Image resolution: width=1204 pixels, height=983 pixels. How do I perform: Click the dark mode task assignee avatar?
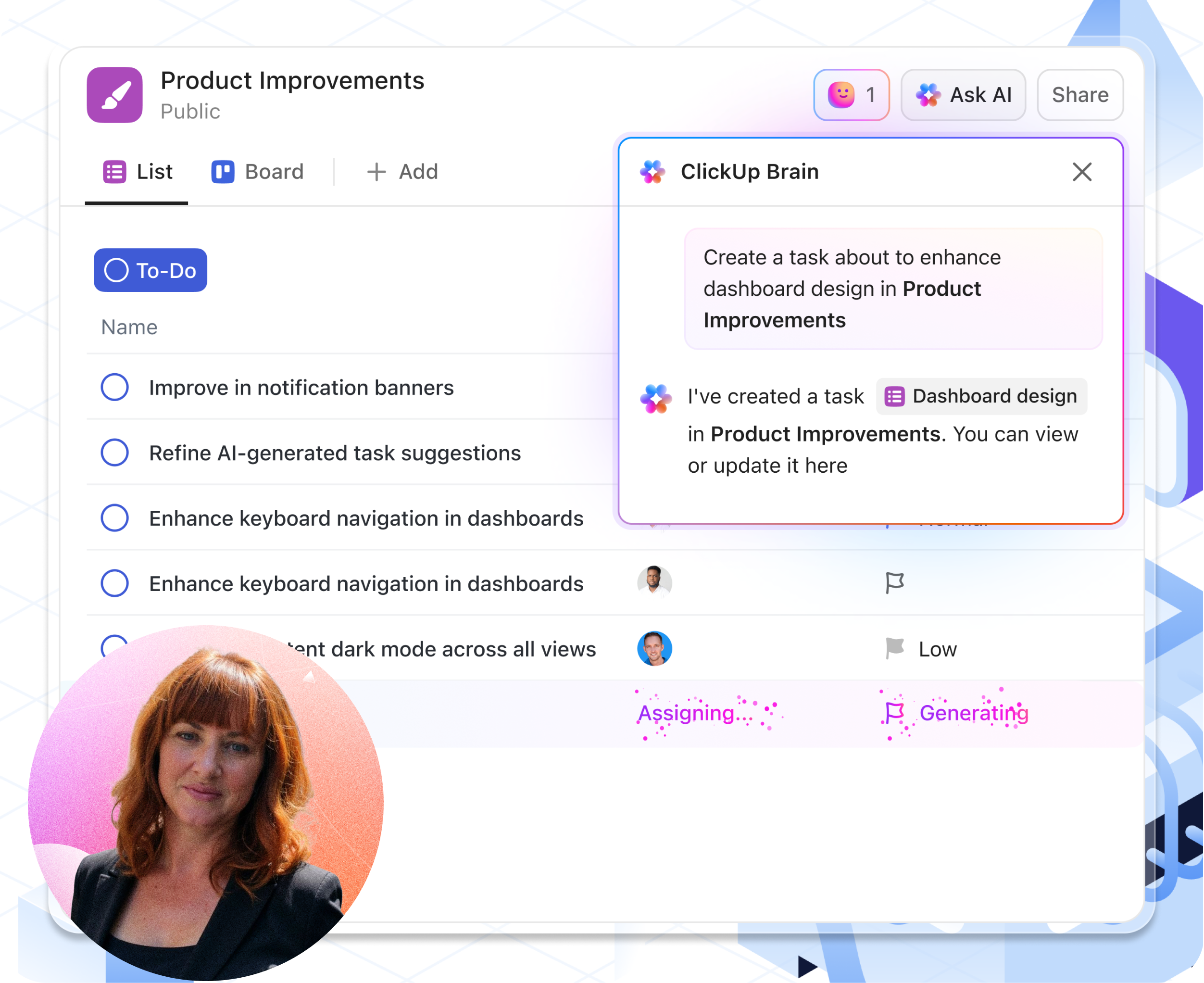pos(654,648)
